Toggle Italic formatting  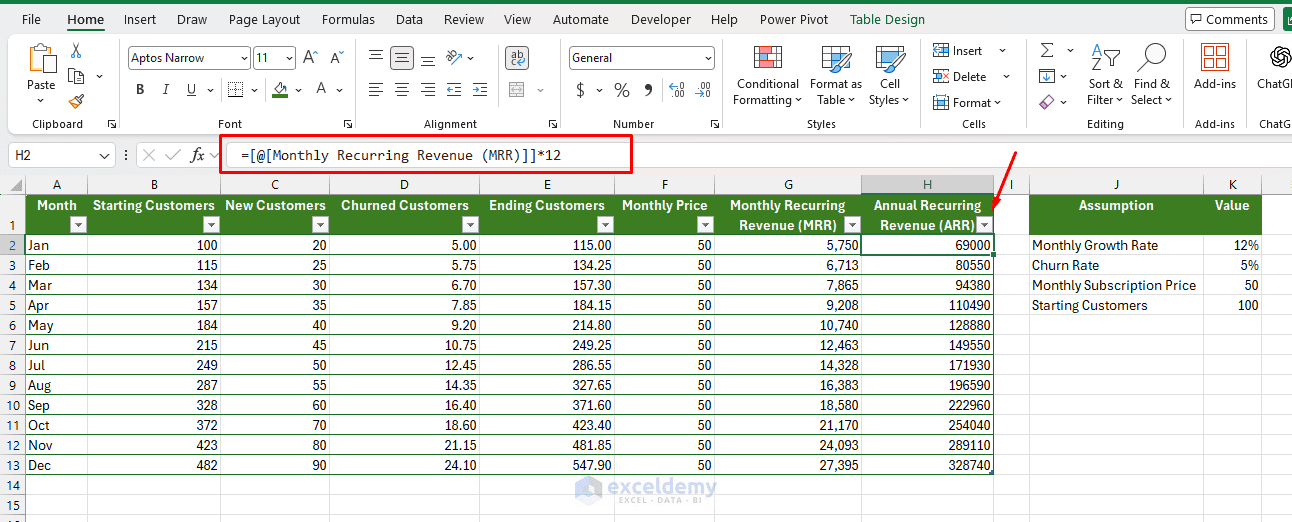(x=166, y=90)
